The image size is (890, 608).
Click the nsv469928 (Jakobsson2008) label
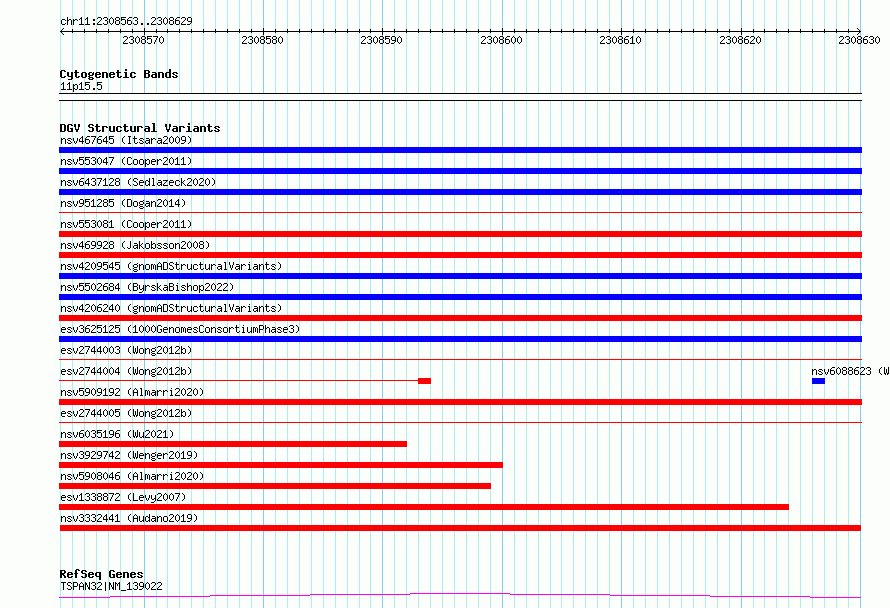(135, 245)
